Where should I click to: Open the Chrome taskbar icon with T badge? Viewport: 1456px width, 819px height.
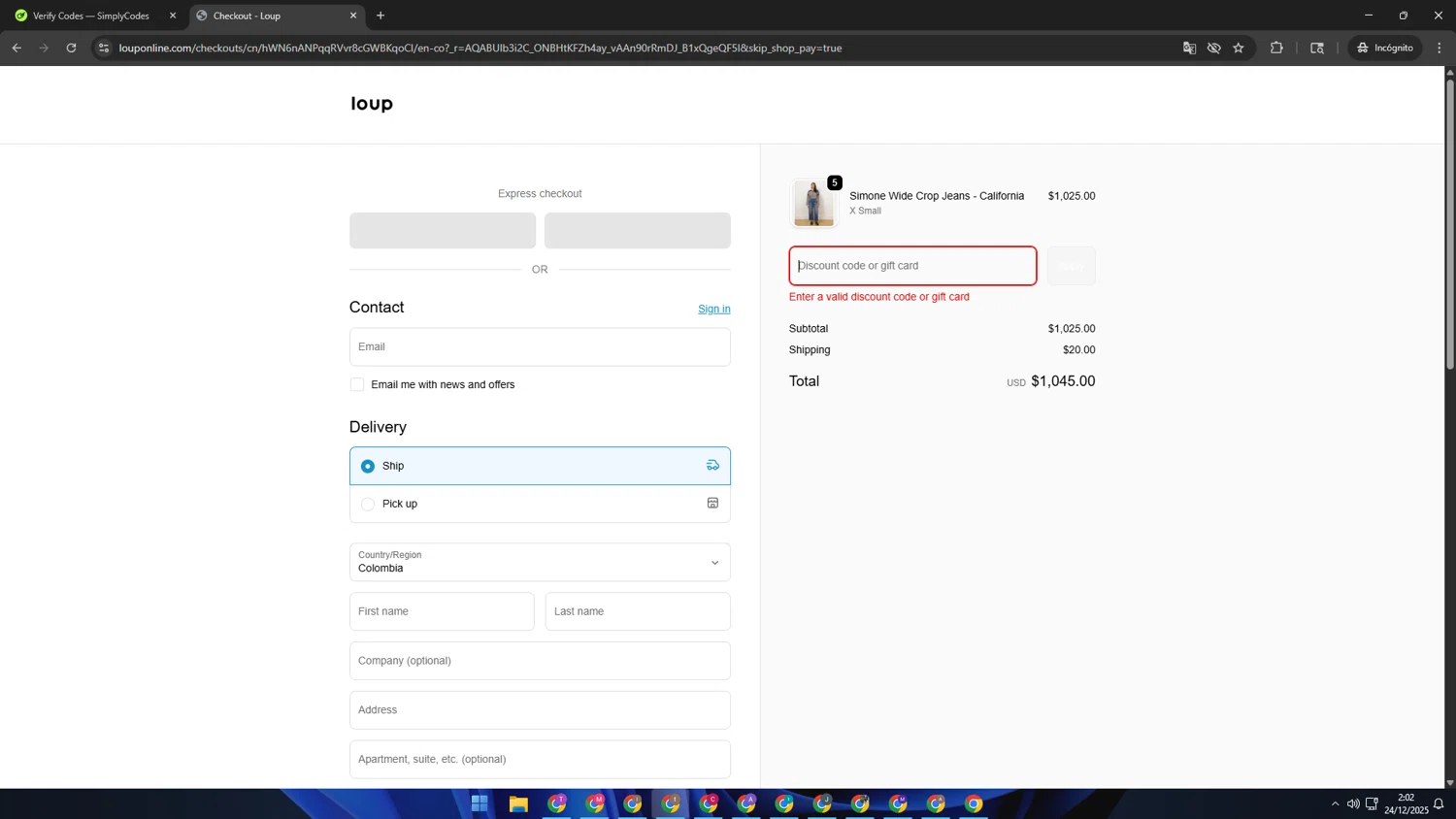point(557,803)
